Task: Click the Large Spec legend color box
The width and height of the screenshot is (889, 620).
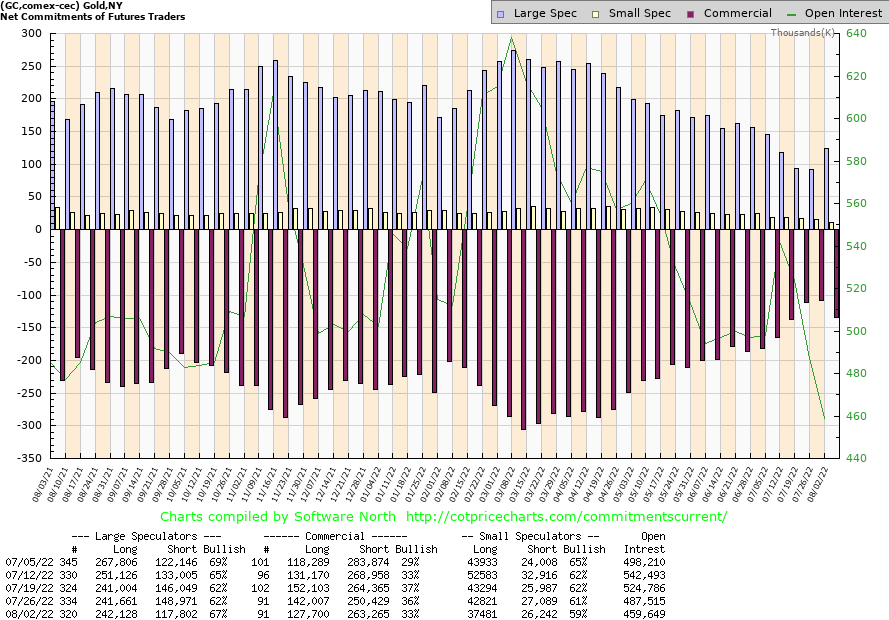Action: pos(501,14)
